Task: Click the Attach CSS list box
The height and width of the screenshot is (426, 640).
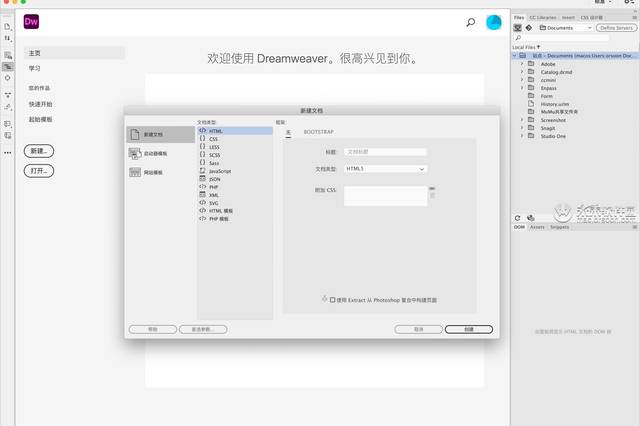Action: 385,196
